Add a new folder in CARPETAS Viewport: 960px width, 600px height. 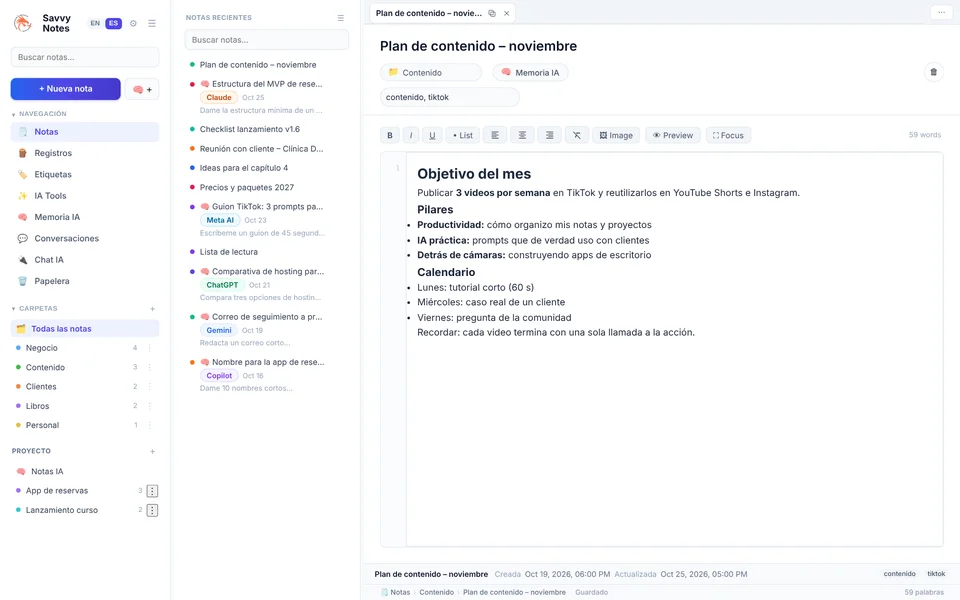(x=152, y=309)
